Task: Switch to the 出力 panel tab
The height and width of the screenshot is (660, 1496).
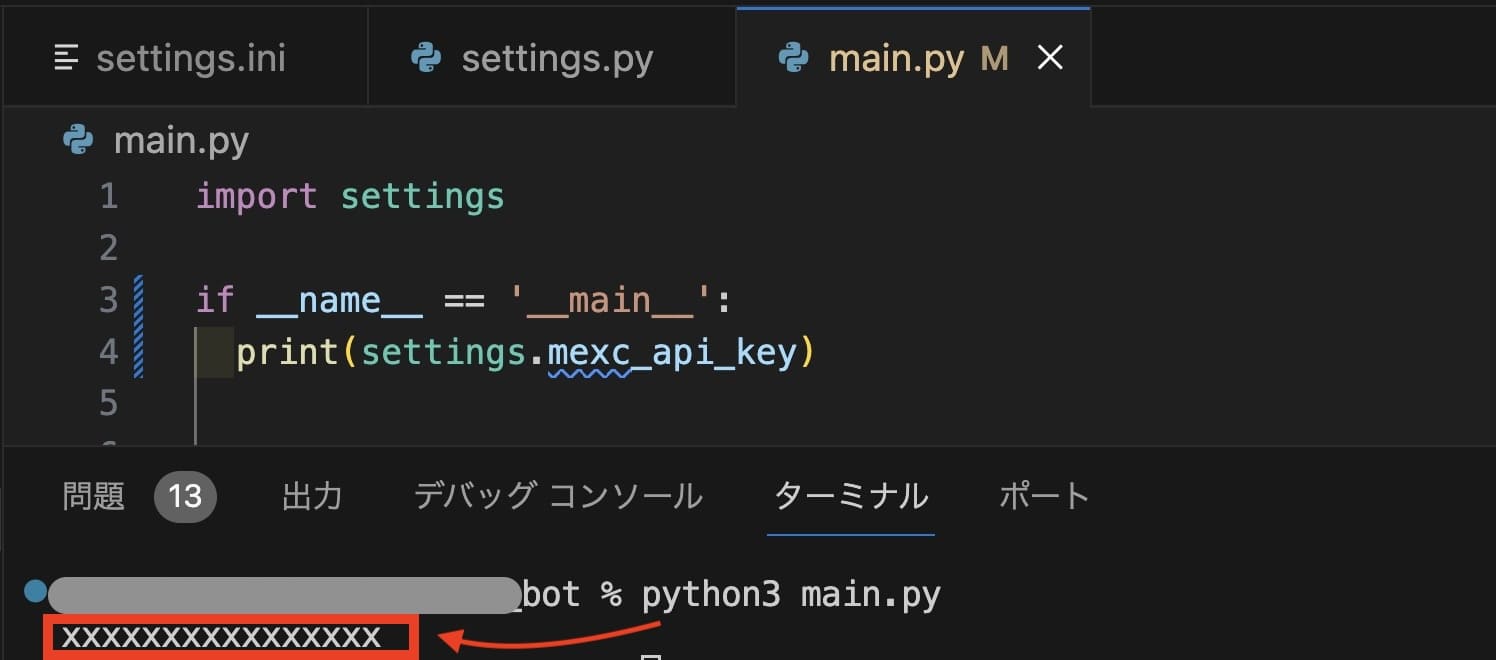Action: [x=313, y=496]
